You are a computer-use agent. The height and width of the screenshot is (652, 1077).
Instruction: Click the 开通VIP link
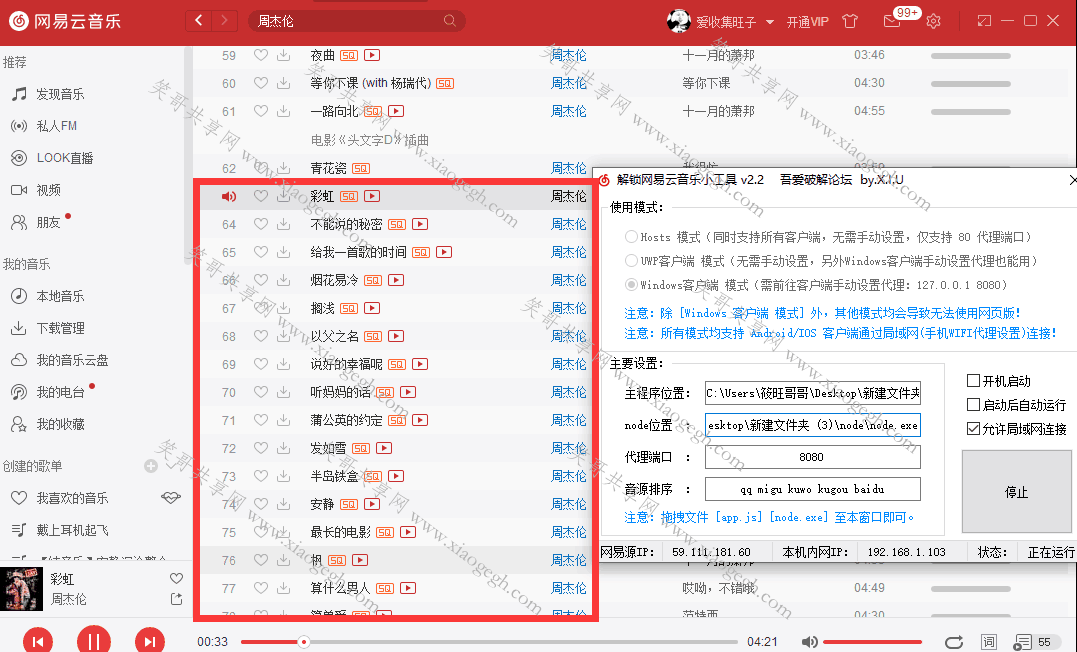coord(808,22)
